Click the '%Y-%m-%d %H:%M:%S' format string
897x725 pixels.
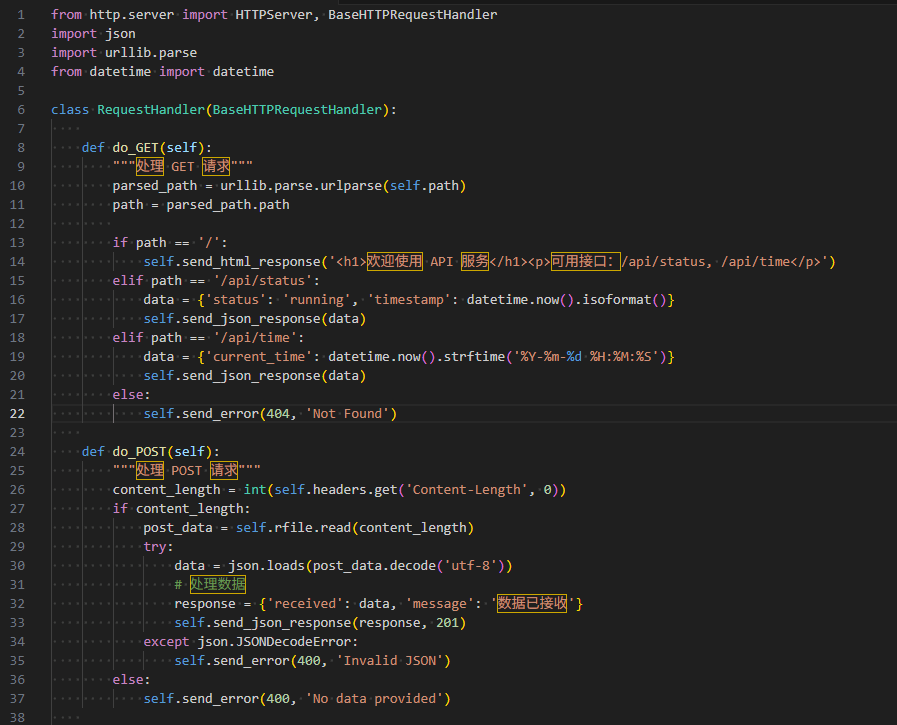(x=586, y=356)
